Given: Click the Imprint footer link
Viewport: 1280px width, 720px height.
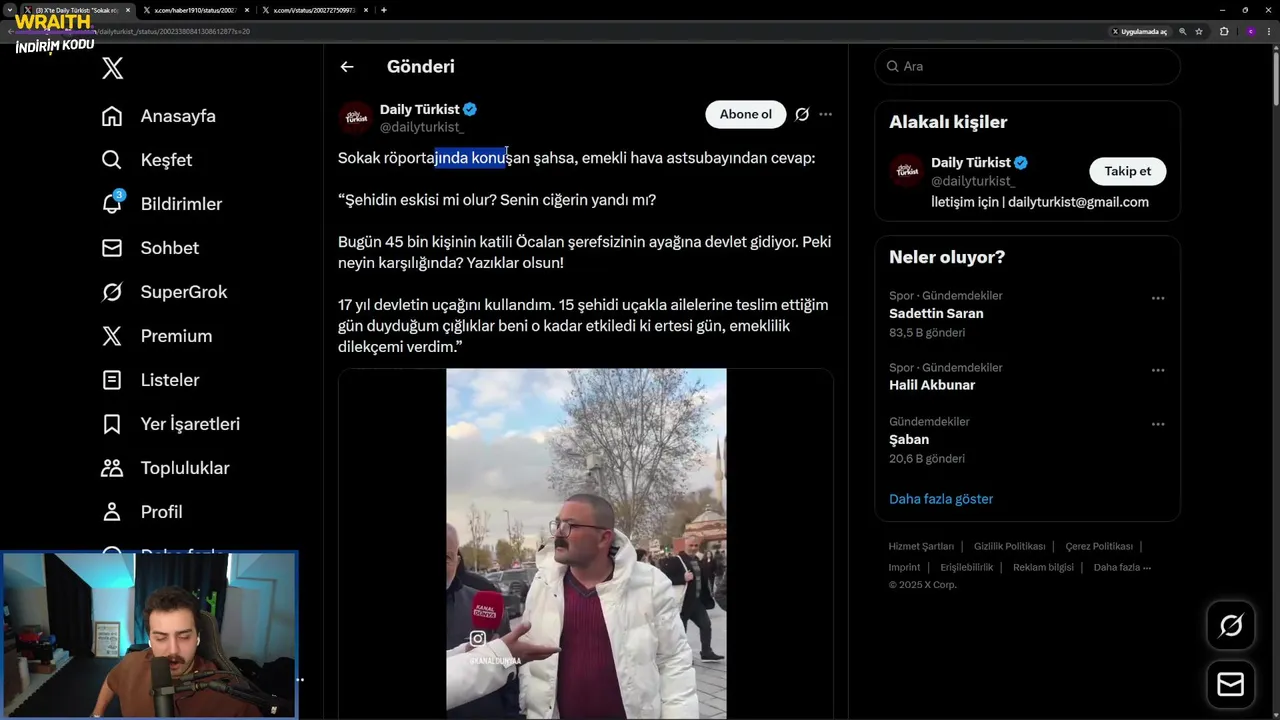Looking at the screenshot, I should click(x=904, y=567).
